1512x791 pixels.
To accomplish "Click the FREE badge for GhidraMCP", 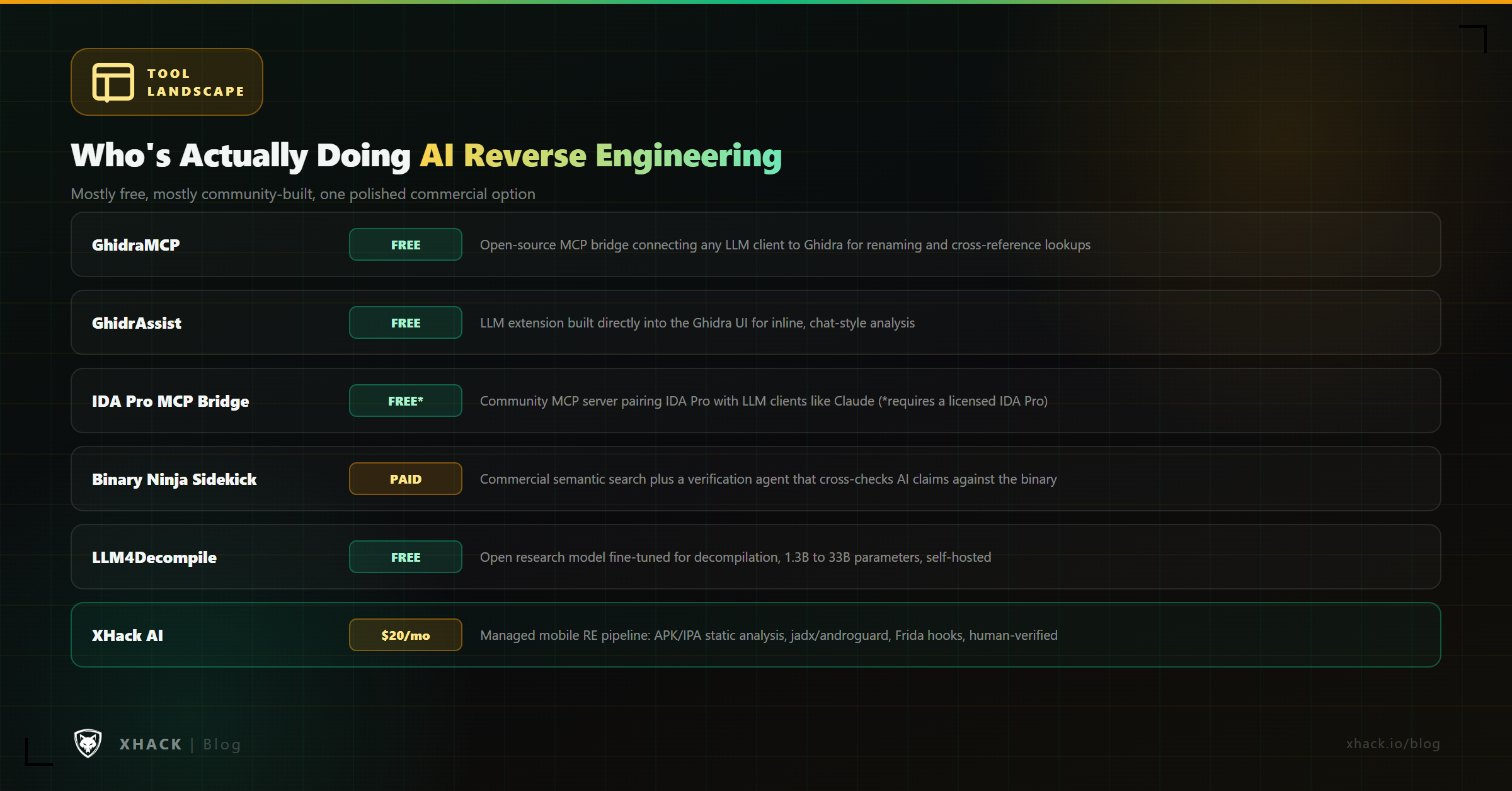I will pyautogui.click(x=406, y=244).
